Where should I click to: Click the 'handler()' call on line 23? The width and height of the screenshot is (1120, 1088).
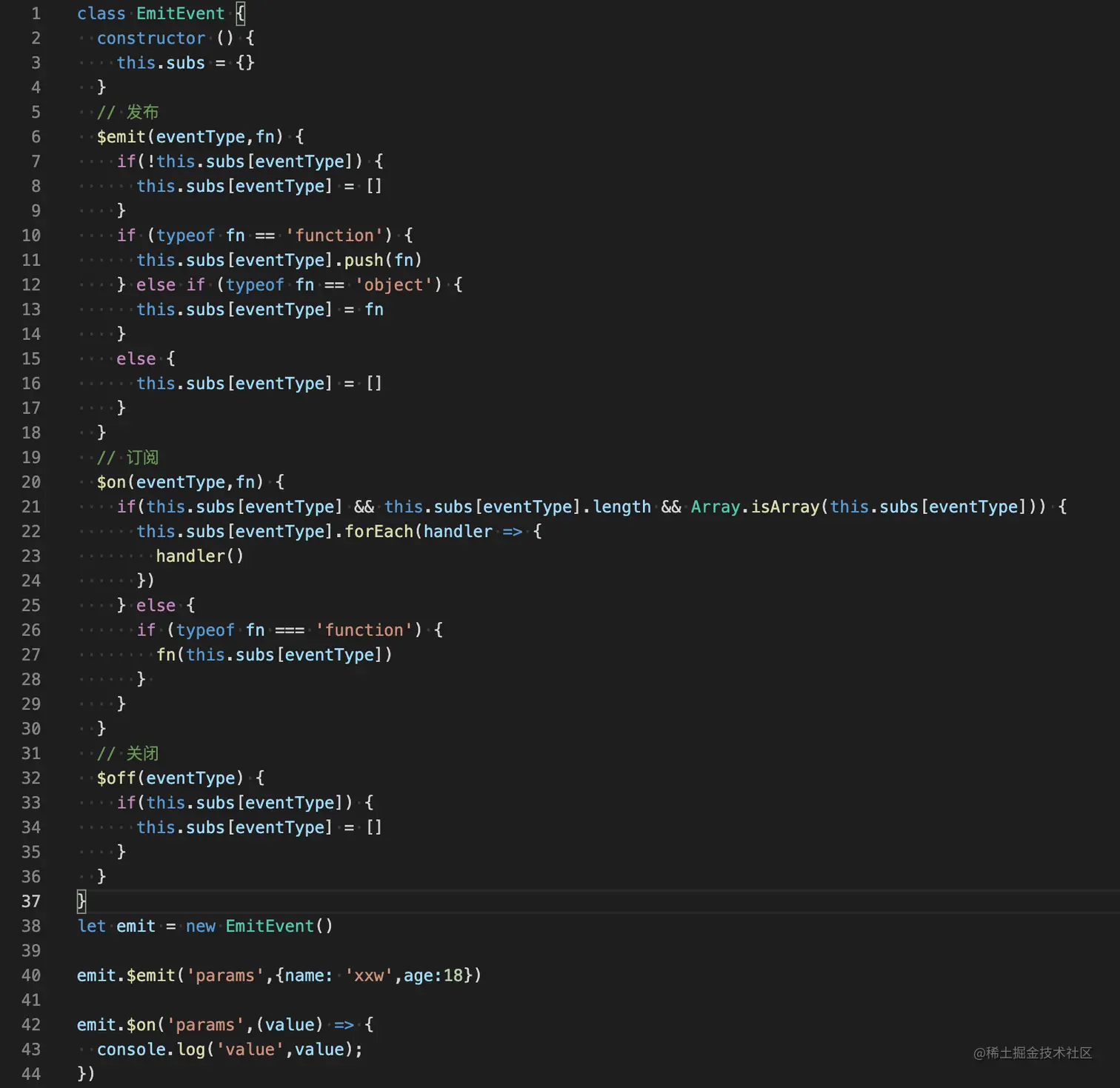[x=199, y=556]
